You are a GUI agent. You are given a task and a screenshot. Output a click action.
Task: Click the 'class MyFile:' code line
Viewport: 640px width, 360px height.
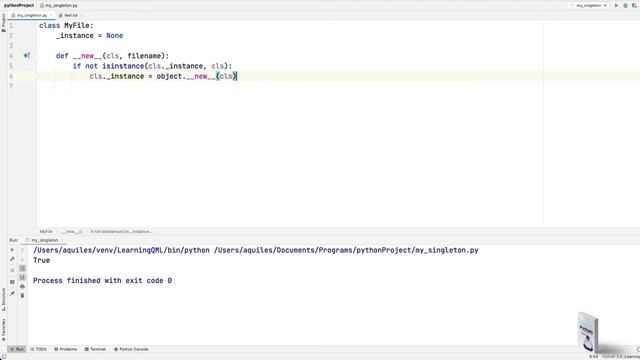click(66, 25)
